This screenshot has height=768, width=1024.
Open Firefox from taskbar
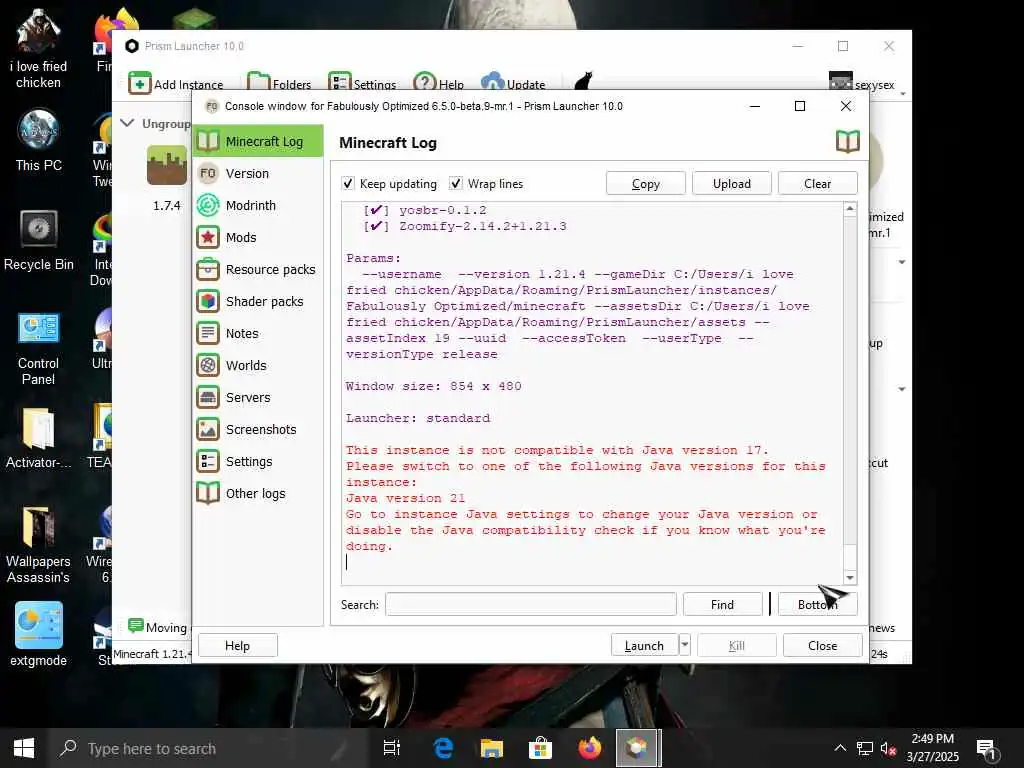[x=589, y=748]
